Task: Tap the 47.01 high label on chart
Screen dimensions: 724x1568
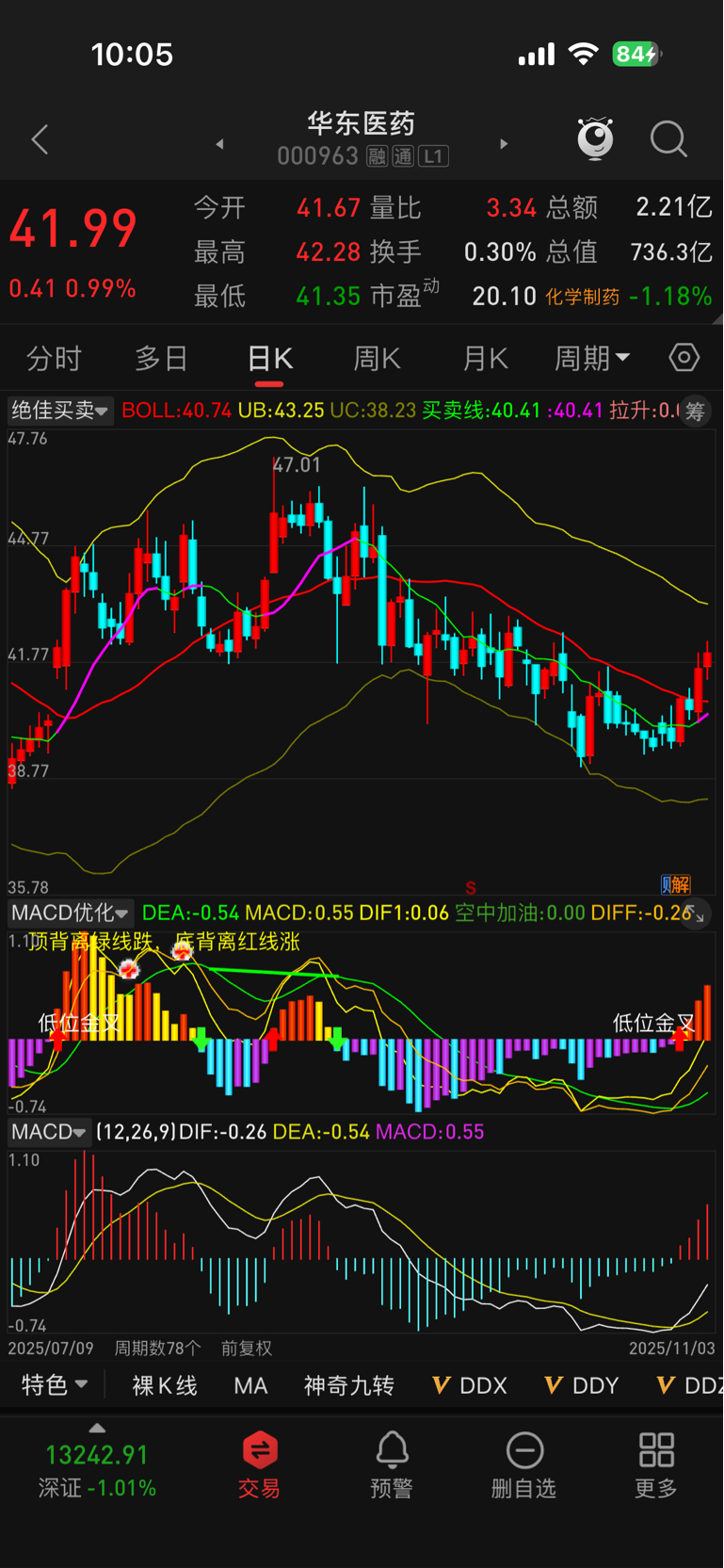Action: [x=297, y=465]
